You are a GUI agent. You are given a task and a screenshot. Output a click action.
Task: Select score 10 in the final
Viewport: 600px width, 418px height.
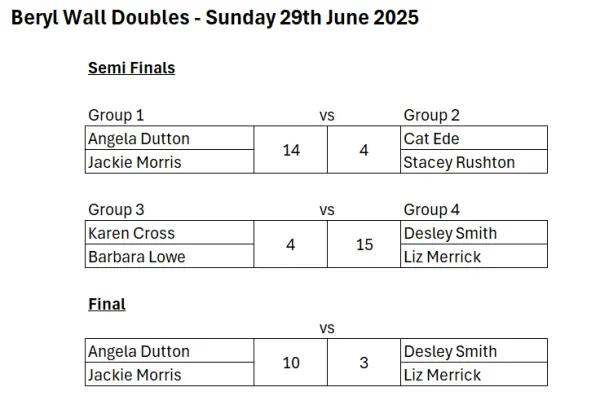point(291,362)
